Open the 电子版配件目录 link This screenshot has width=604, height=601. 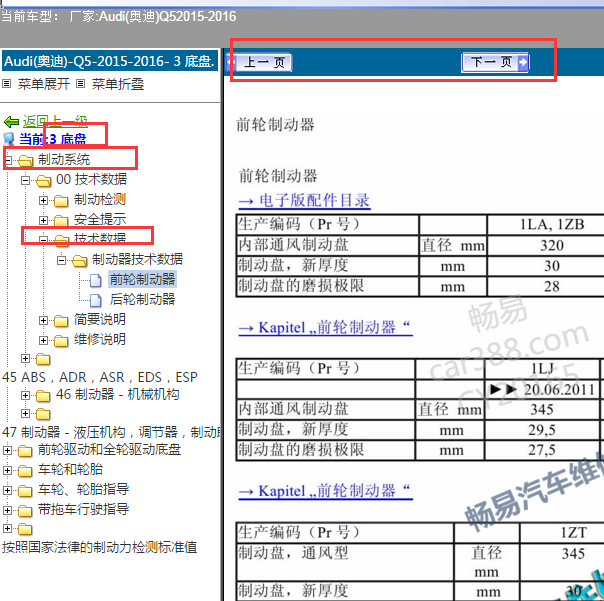[304, 201]
